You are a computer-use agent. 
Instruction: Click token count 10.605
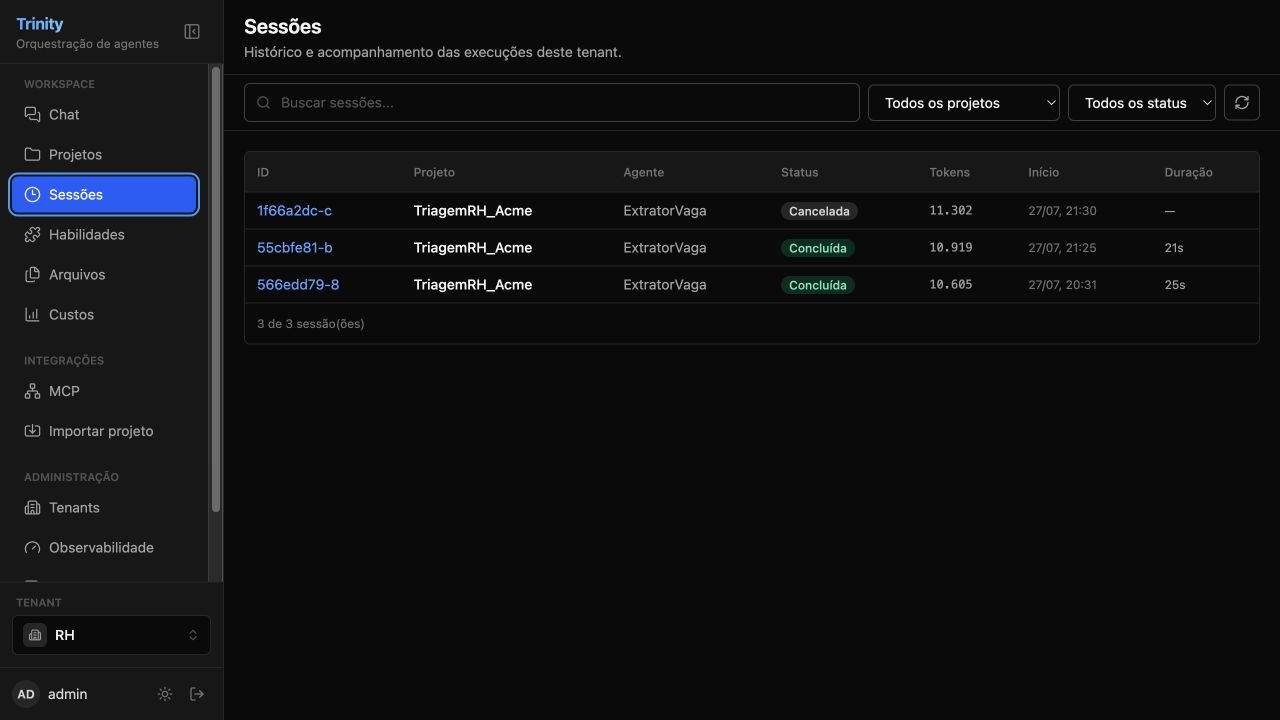[951, 285]
